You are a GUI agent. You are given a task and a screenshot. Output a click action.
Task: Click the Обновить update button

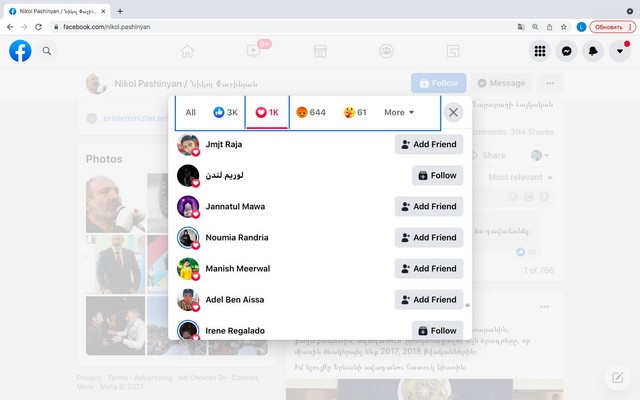[x=612, y=27]
